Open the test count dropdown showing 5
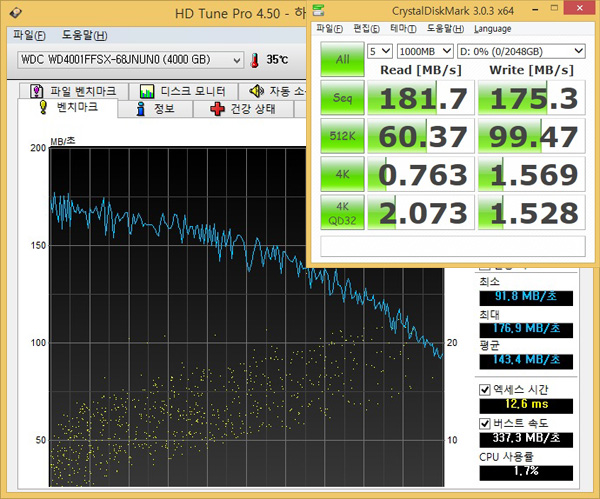The height and width of the screenshot is (499, 600). (380, 51)
